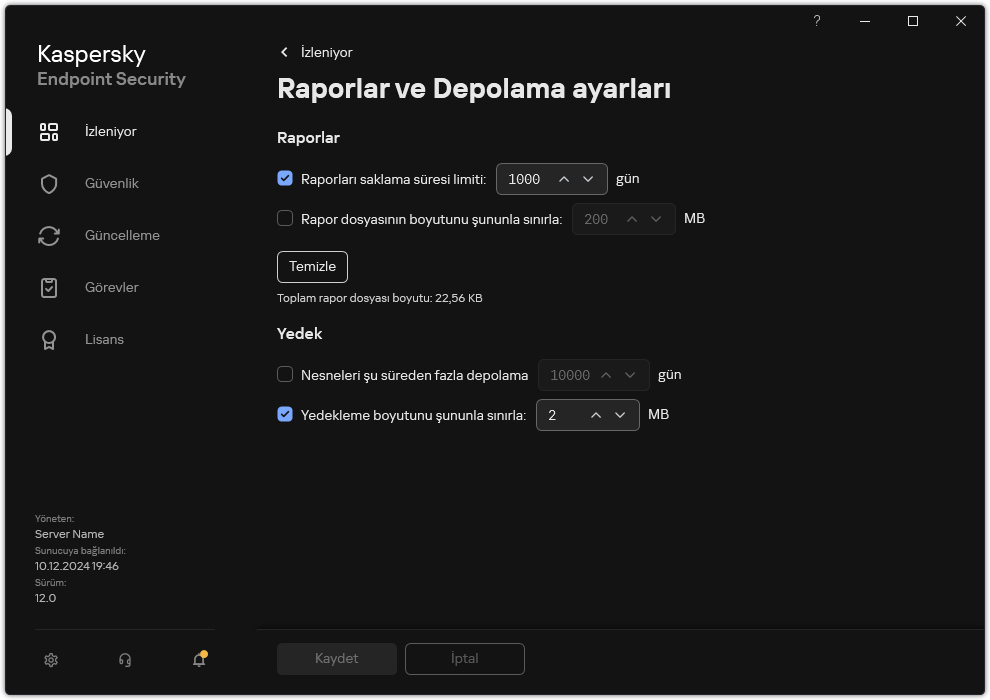Open the report file size MB dropdown
Screen dimensions: 990x700
tap(657, 218)
